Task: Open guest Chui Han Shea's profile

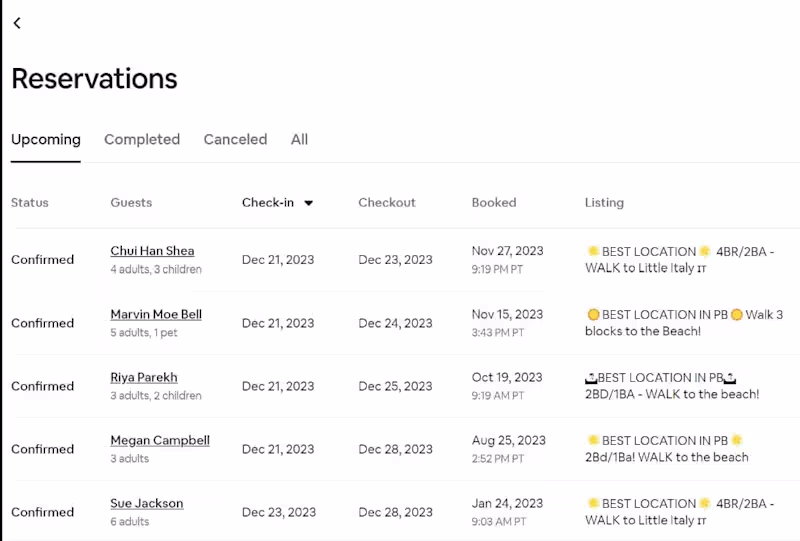Action: 152,251
